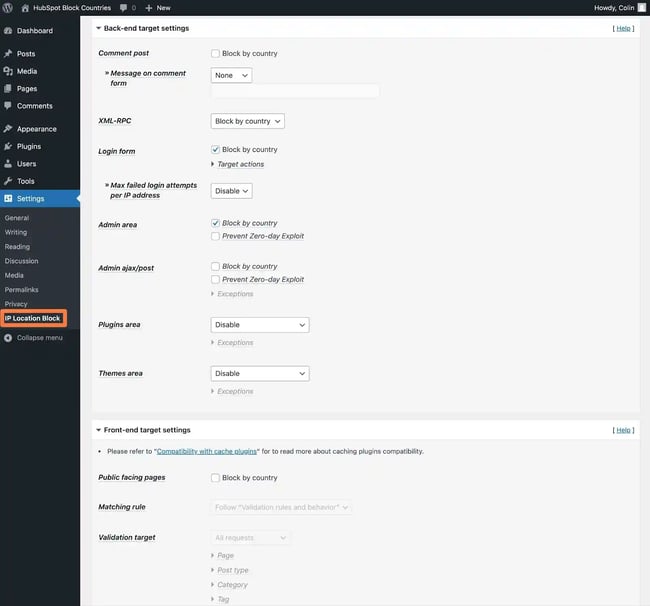Expand Target actions under Login form
The image size is (650, 606).
click(238, 164)
